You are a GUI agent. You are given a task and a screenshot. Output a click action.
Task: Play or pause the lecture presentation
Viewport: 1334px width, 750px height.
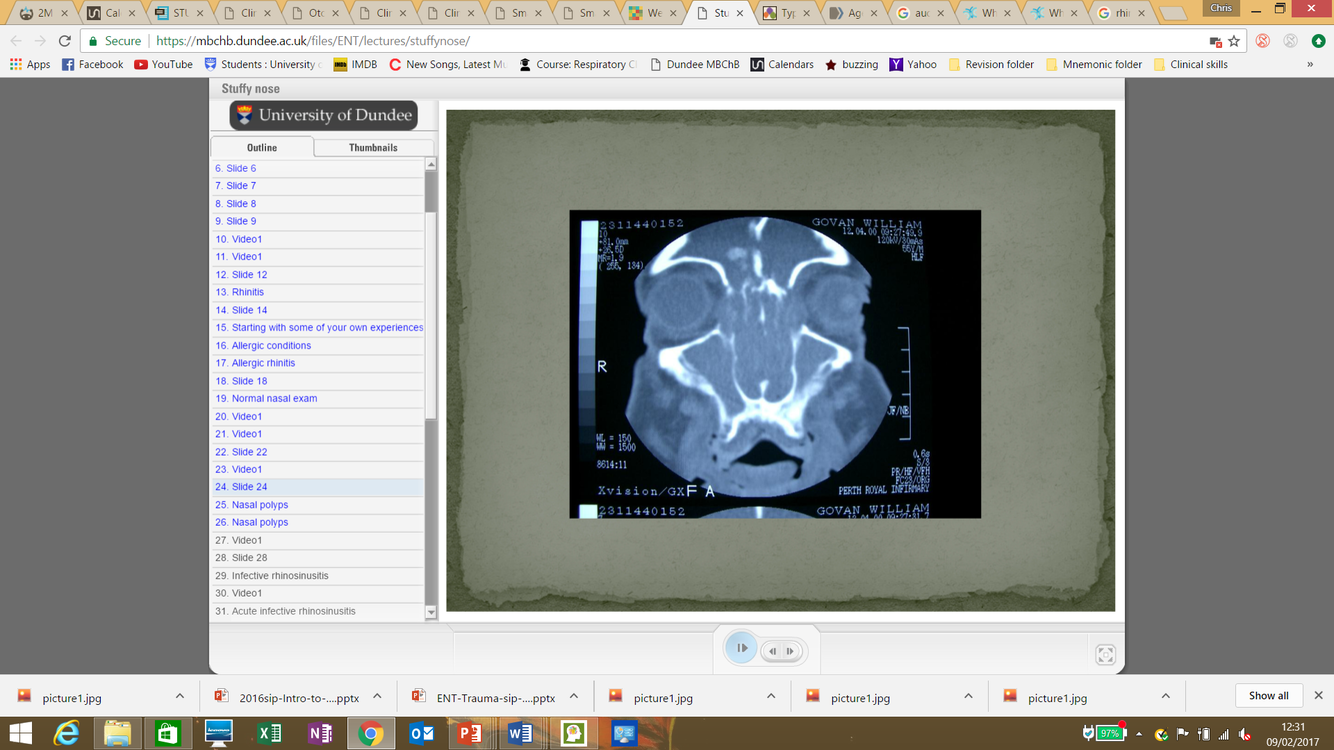741,648
